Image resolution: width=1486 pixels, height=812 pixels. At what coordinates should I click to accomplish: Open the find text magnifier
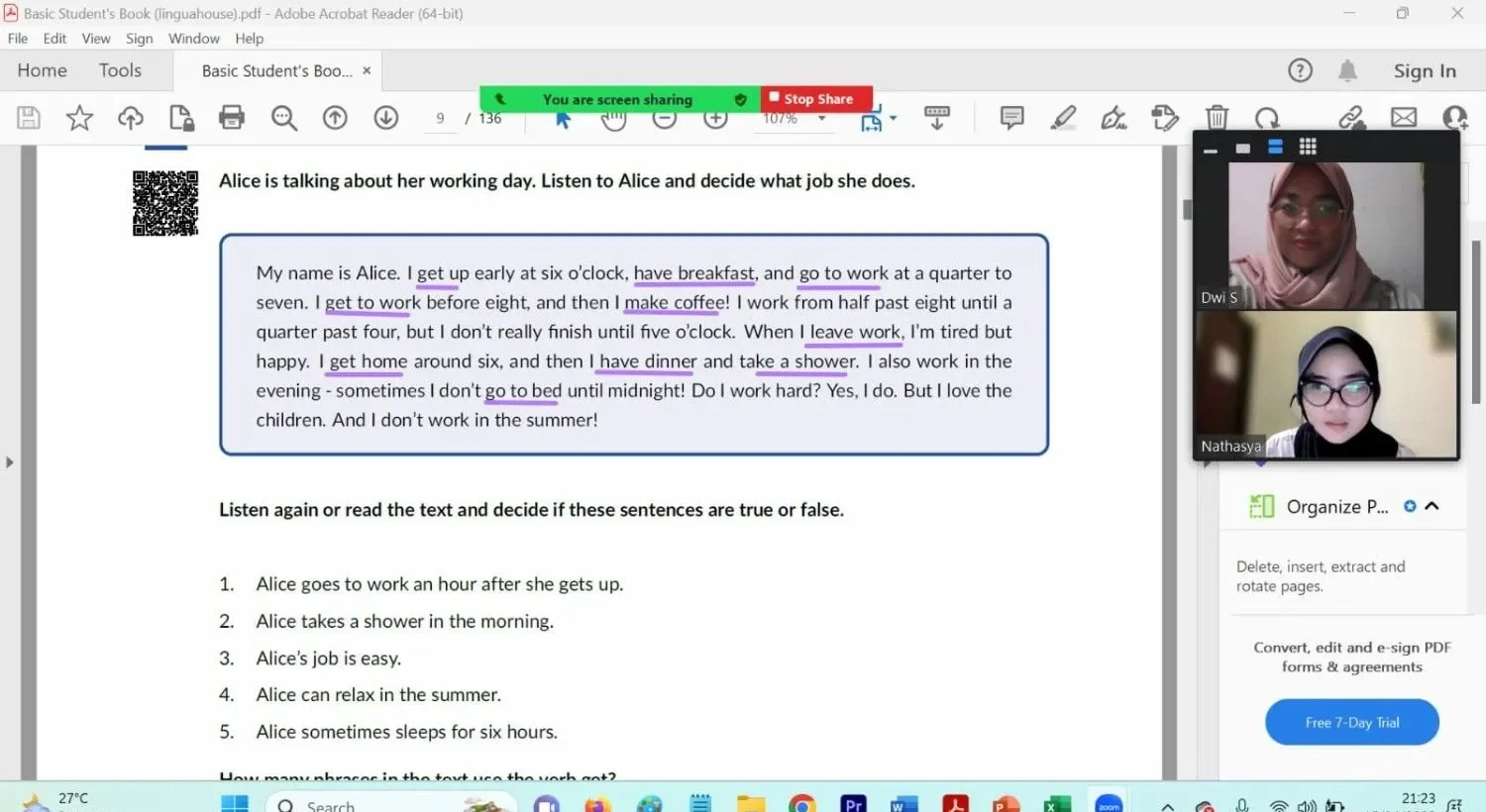coord(284,118)
